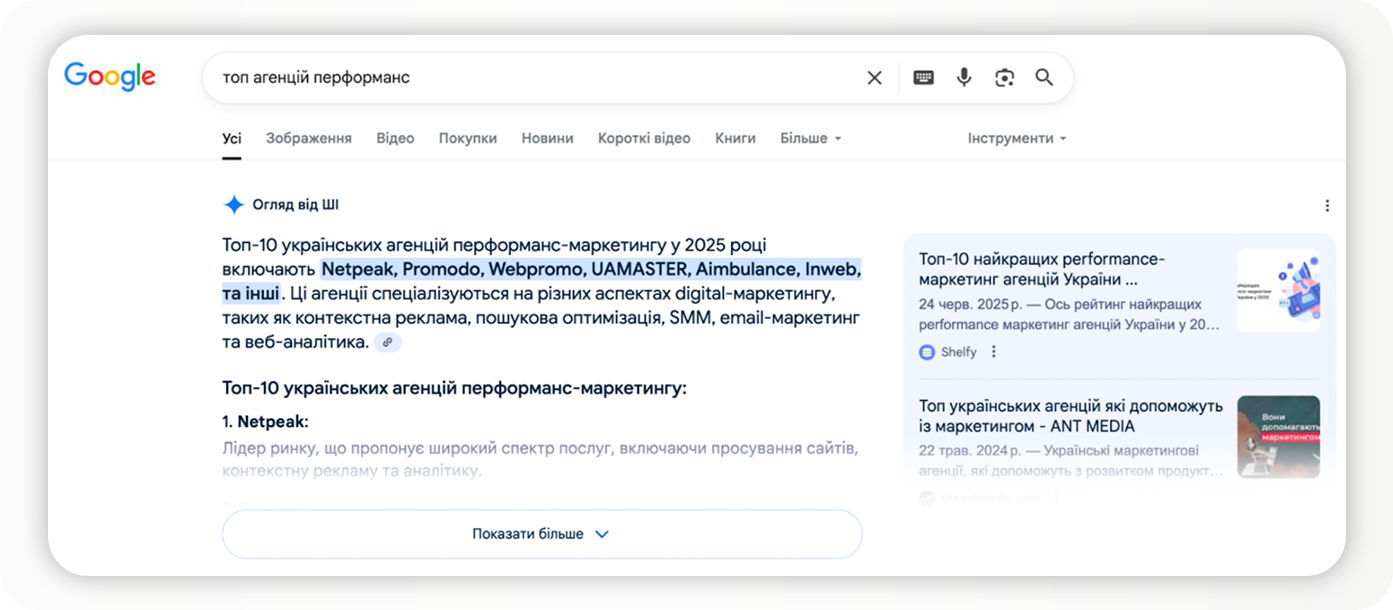Clear the search query with X icon
The image size is (1393, 610).
[874, 78]
